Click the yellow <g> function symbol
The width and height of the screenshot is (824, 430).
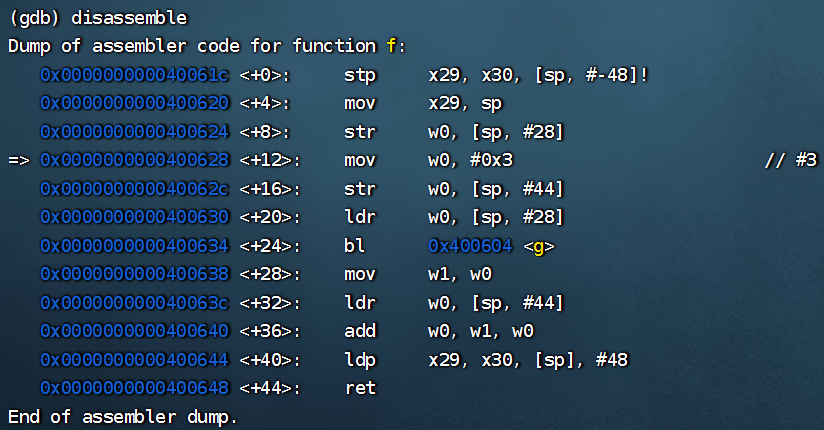[x=539, y=247]
